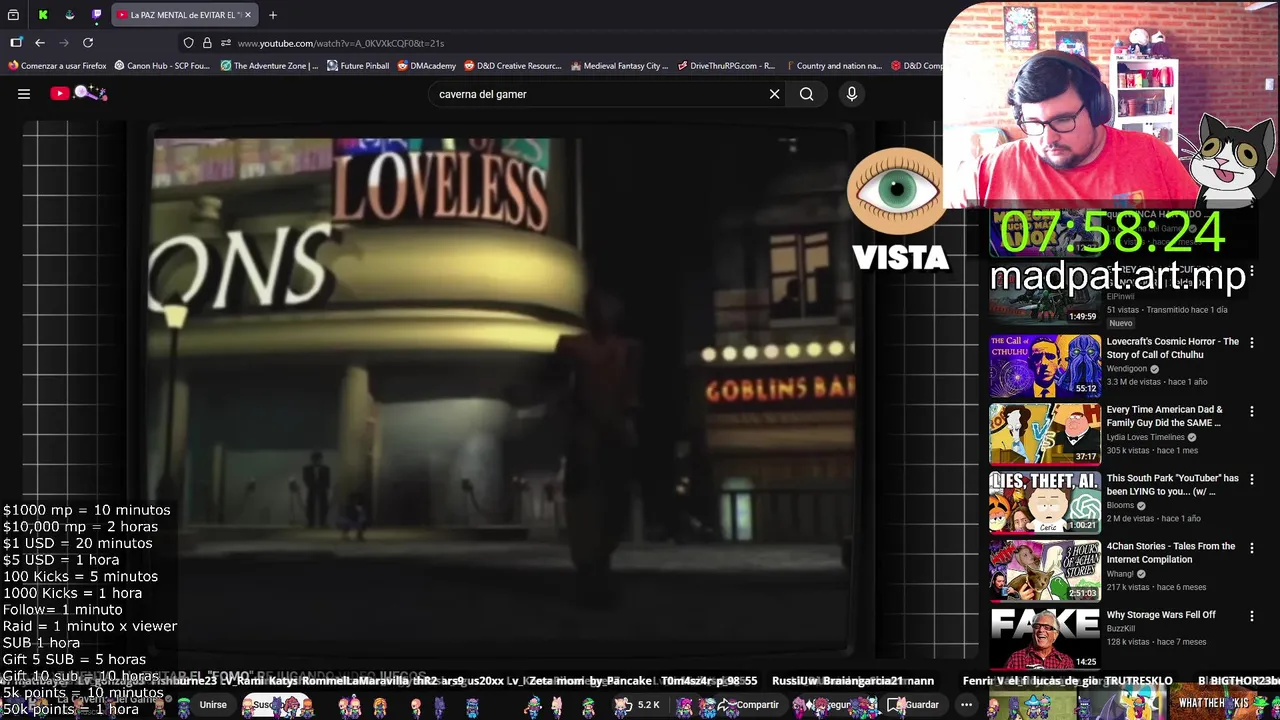
Task: Click the Unirse join button
Action: tap(213, 705)
